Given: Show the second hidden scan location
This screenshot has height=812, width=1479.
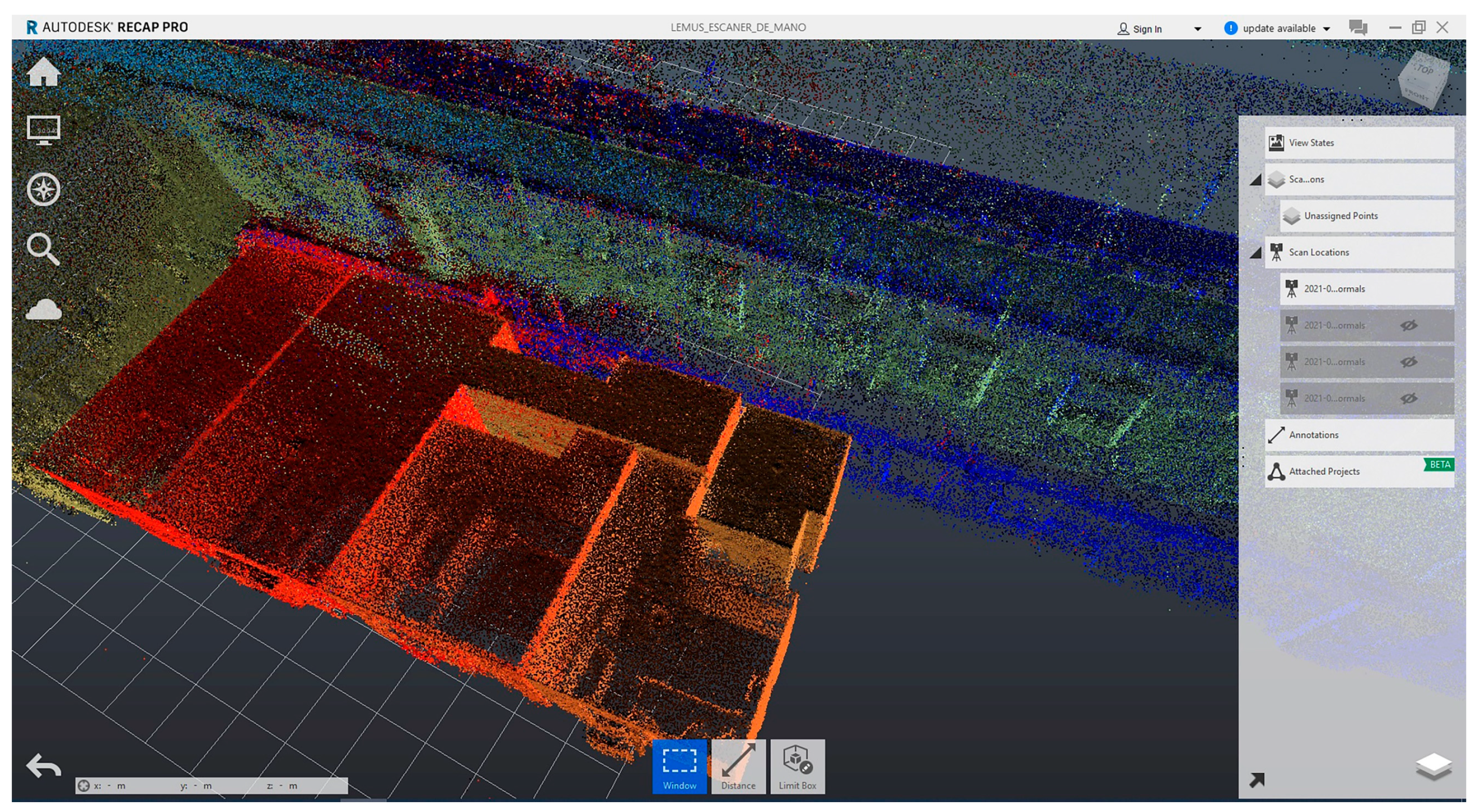Looking at the screenshot, I should 1408,325.
